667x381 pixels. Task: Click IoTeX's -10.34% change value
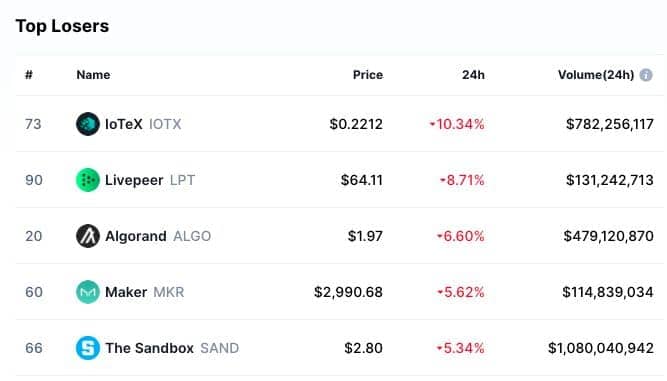point(457,124)
